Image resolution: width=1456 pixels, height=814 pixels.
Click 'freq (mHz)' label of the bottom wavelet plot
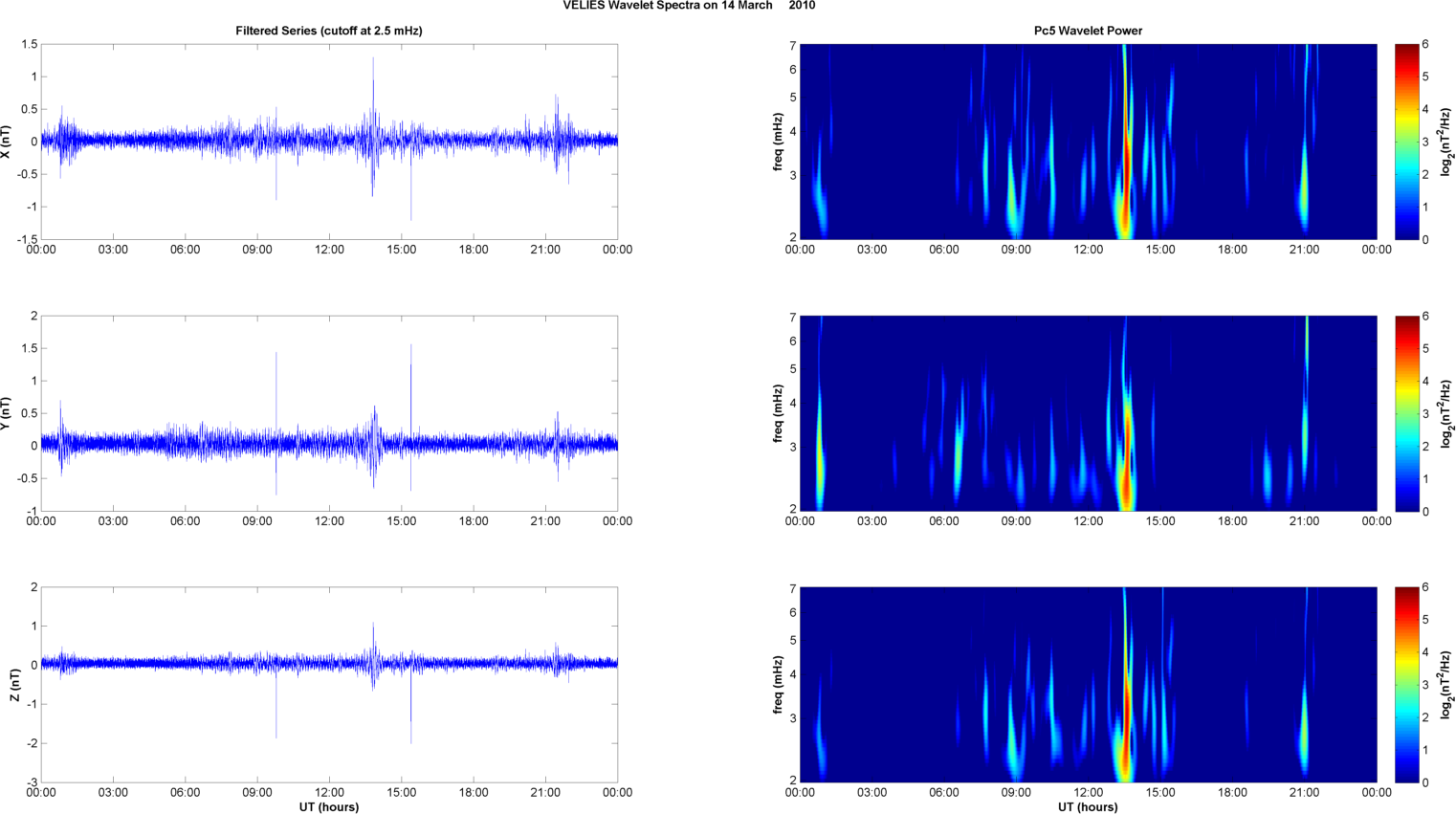pyautogui.click(x=779, y=685)
